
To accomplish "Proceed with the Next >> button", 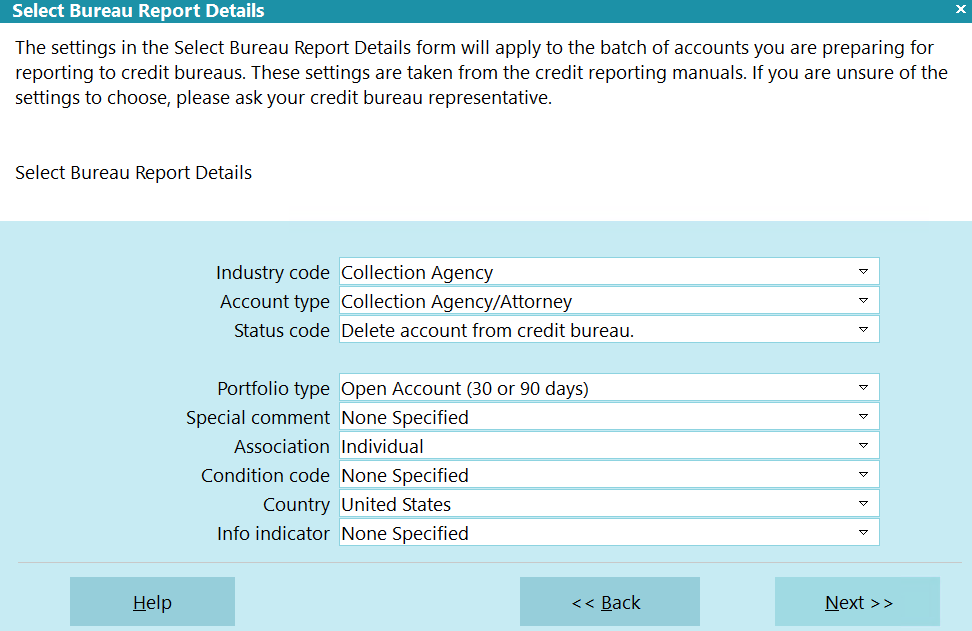I will click(857, 602).
